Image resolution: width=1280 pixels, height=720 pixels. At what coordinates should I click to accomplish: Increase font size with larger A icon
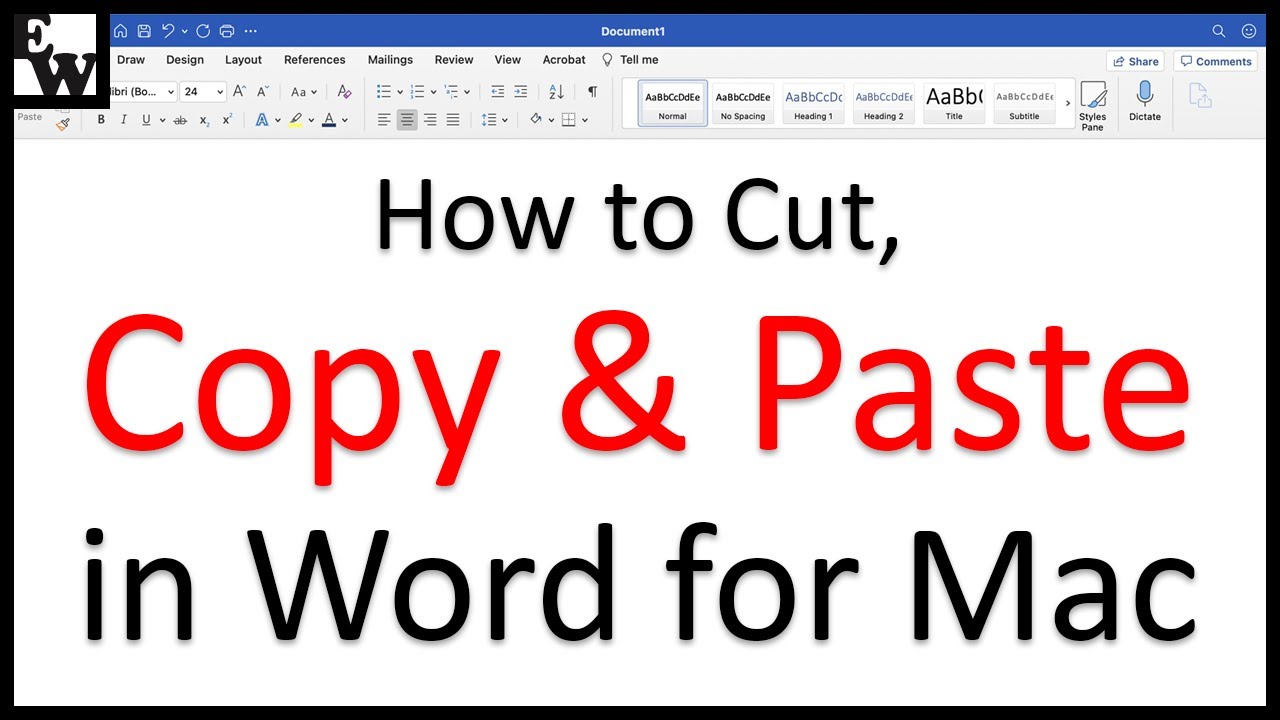(x=239, y=91)
